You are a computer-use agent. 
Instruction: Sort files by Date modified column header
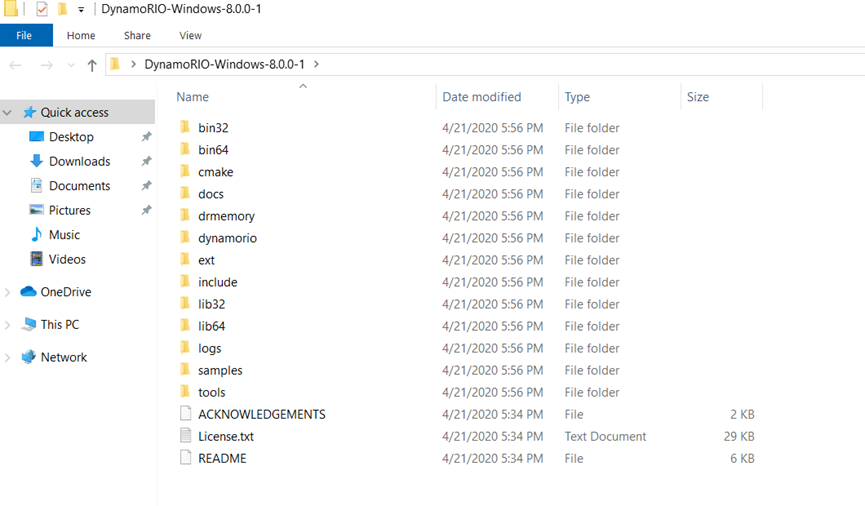(x=482, y=97)
